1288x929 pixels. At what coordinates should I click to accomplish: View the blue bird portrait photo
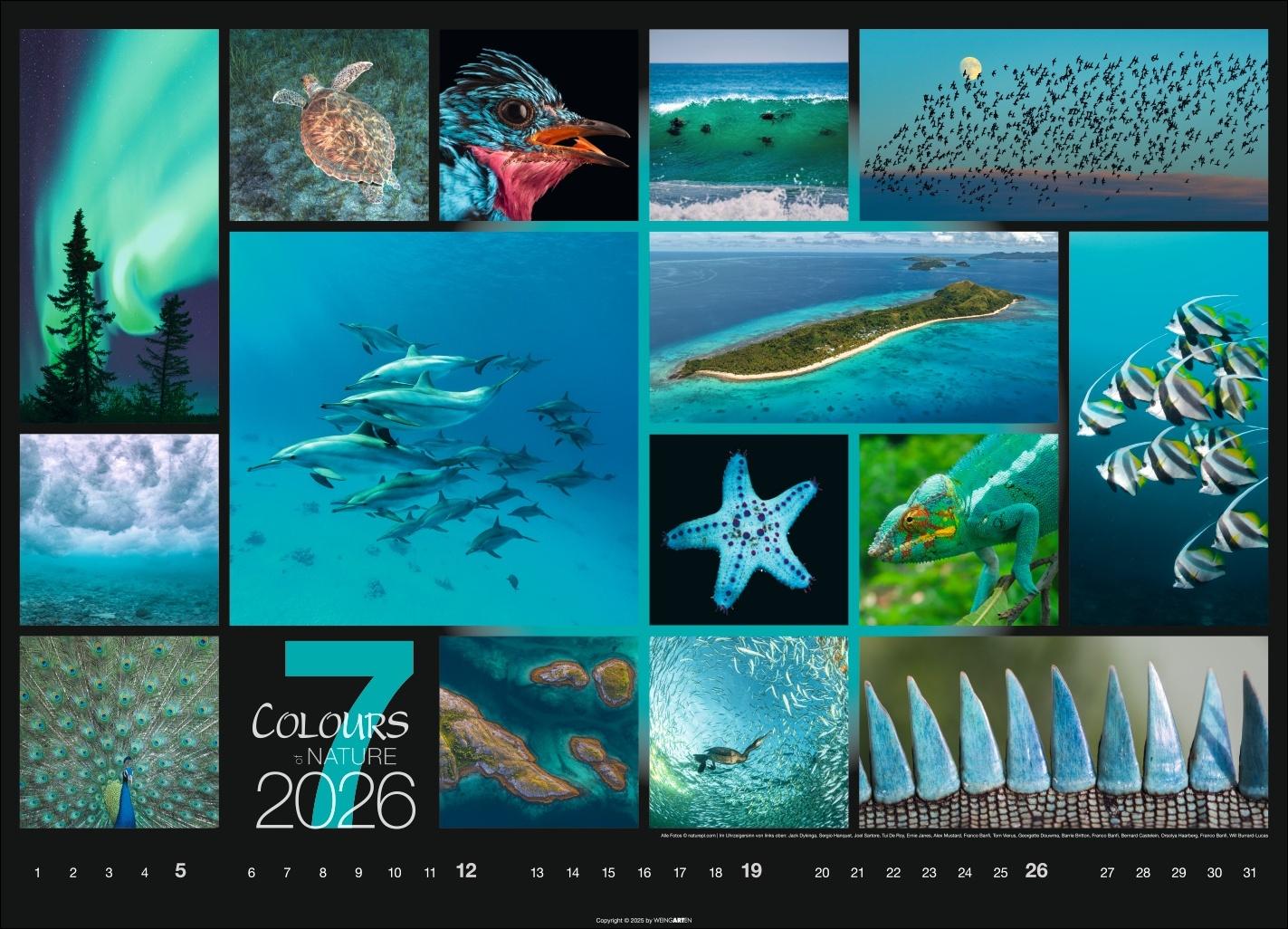[x=540, y=125]
